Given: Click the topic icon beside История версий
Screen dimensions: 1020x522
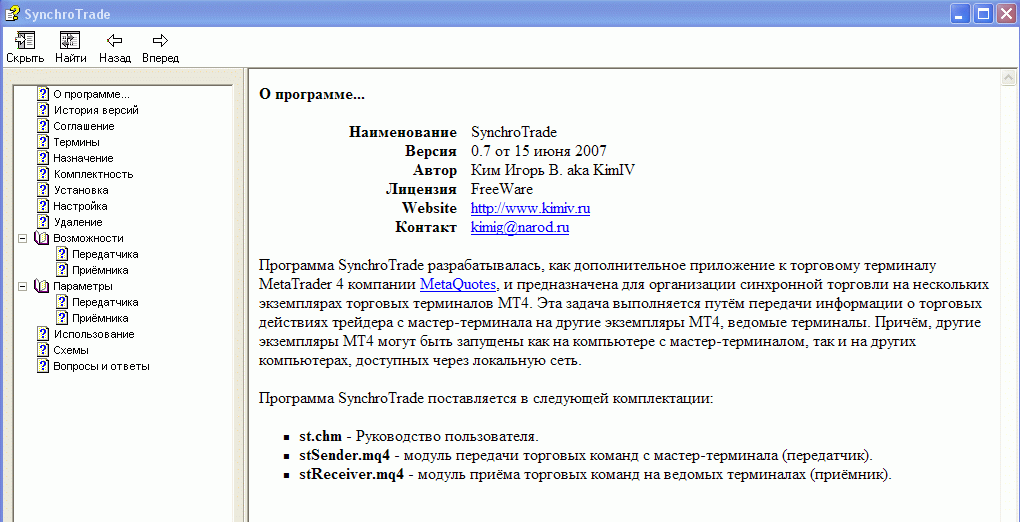Looking at the screenshot, I should 44,110.
